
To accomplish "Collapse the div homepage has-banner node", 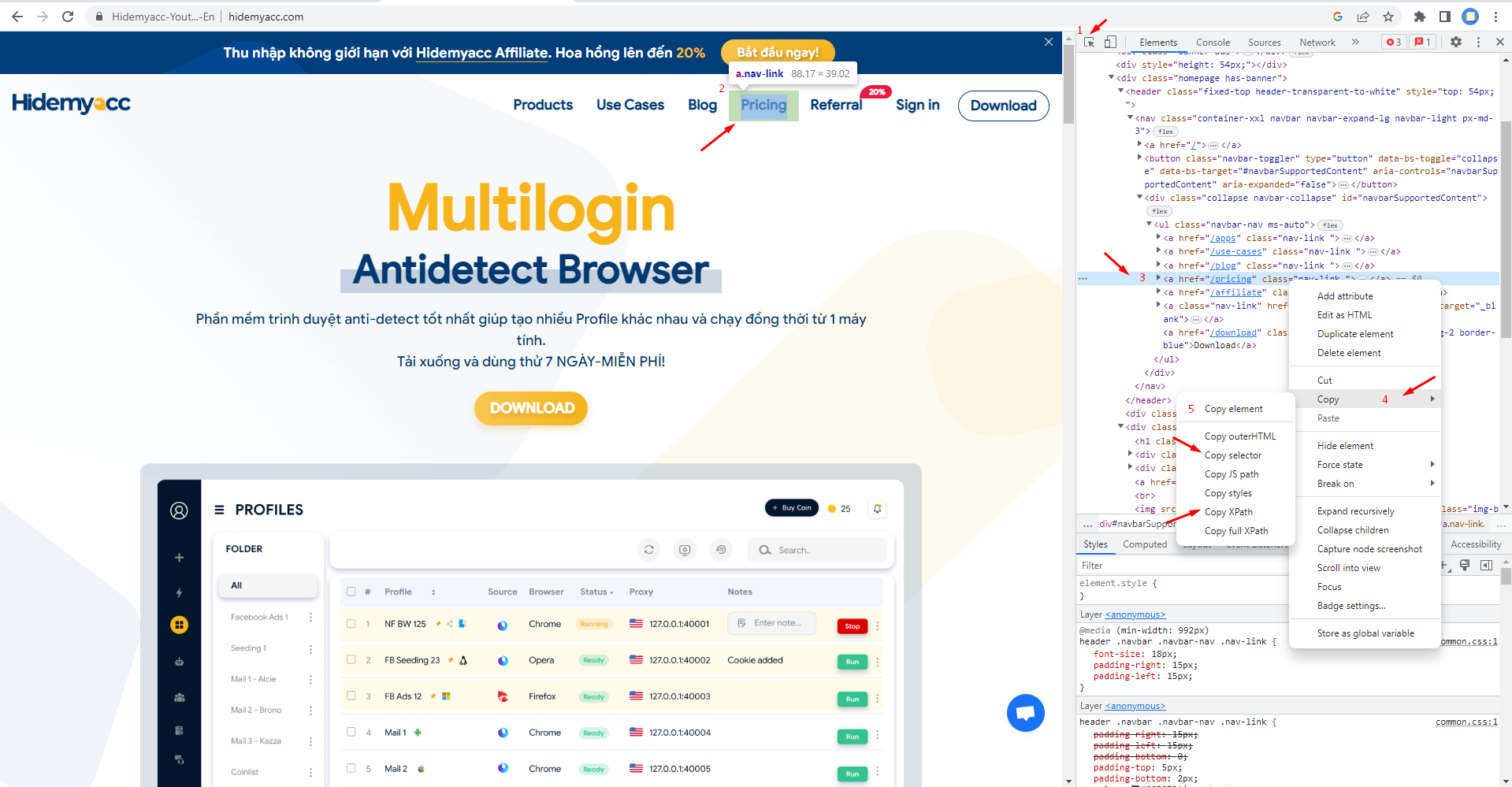I will click(x=1112, y=77).
